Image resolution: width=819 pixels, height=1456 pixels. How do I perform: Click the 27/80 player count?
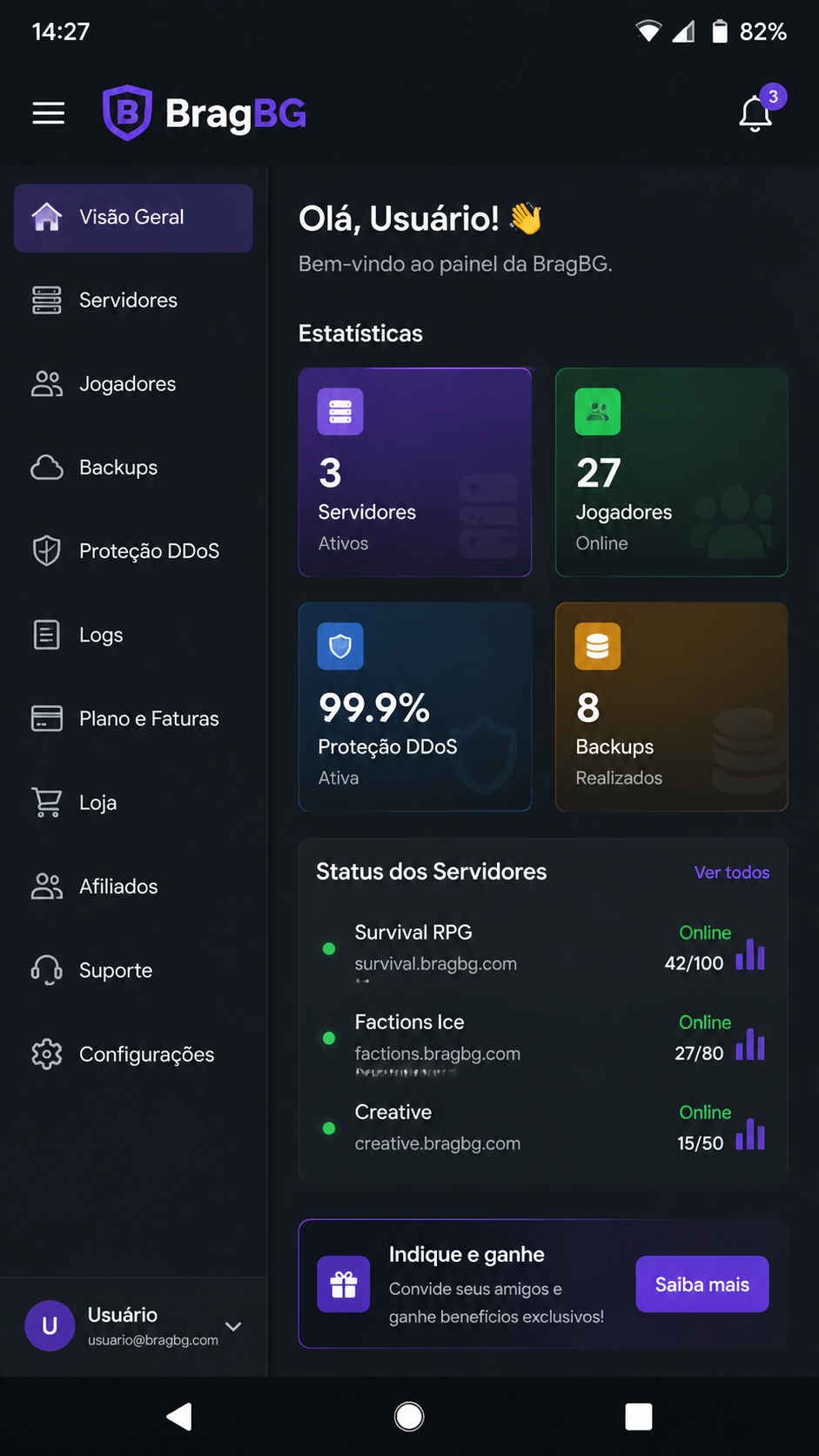point(700,1054)
